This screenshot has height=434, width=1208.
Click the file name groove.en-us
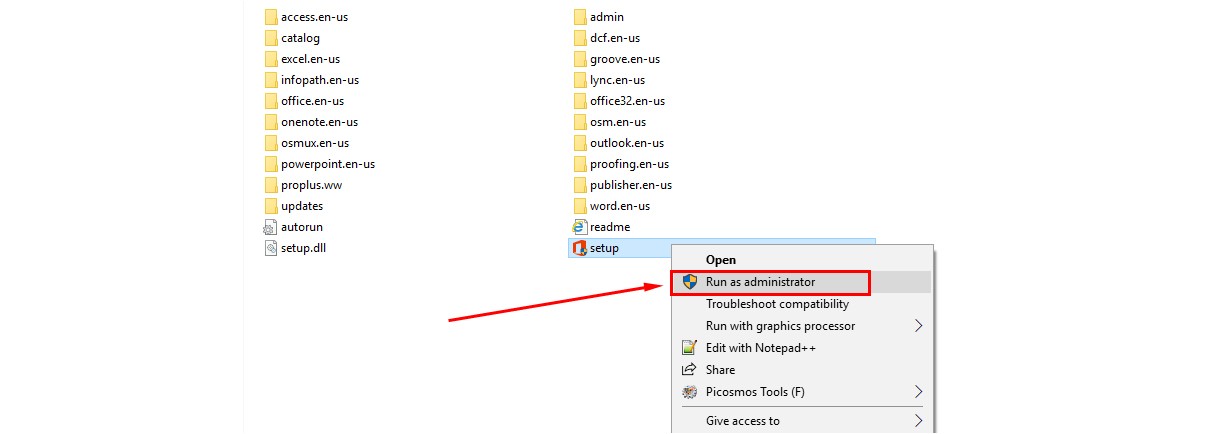(x=625, y=59)
